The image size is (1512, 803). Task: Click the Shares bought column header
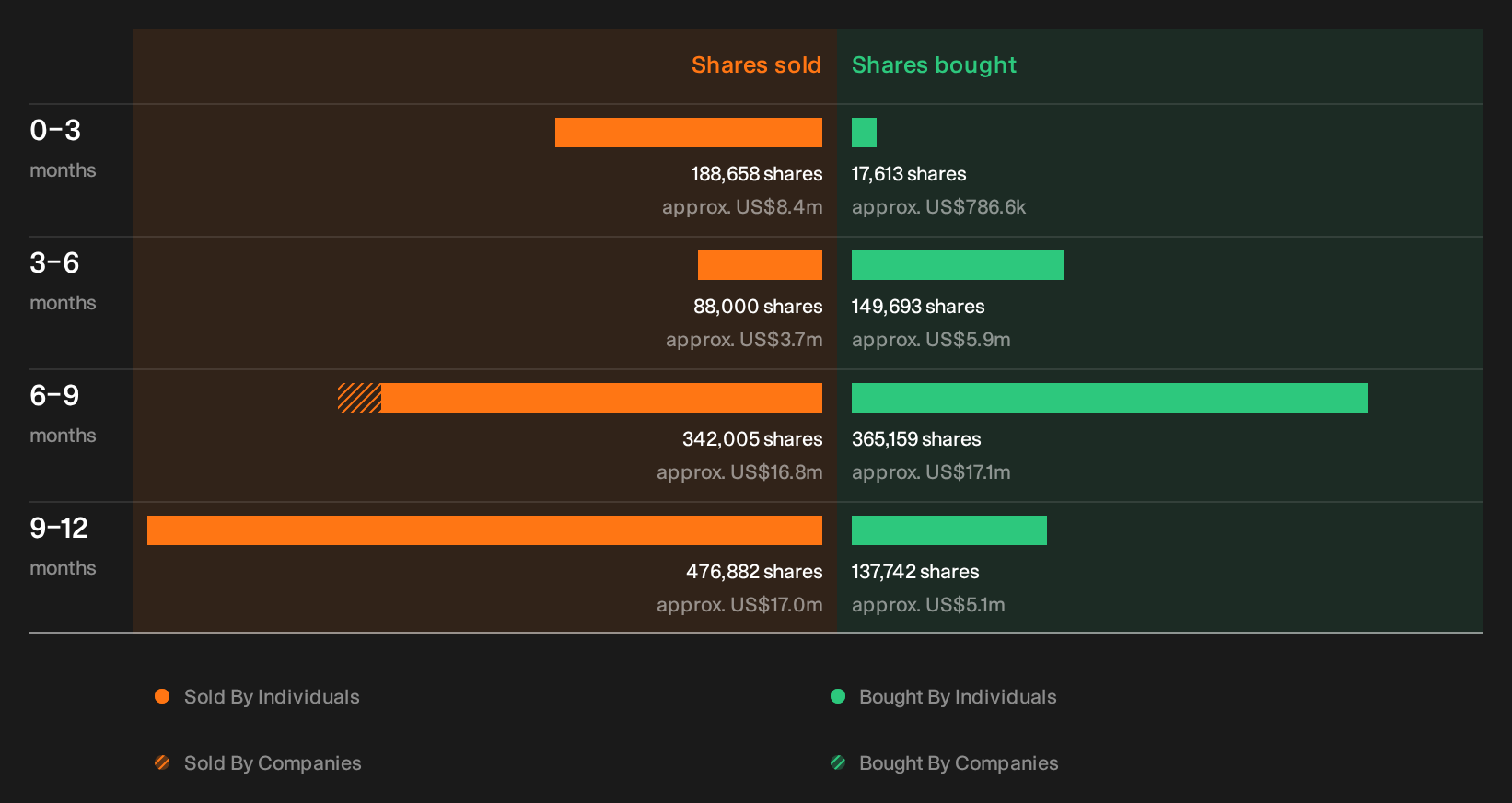tap(934, 65)
